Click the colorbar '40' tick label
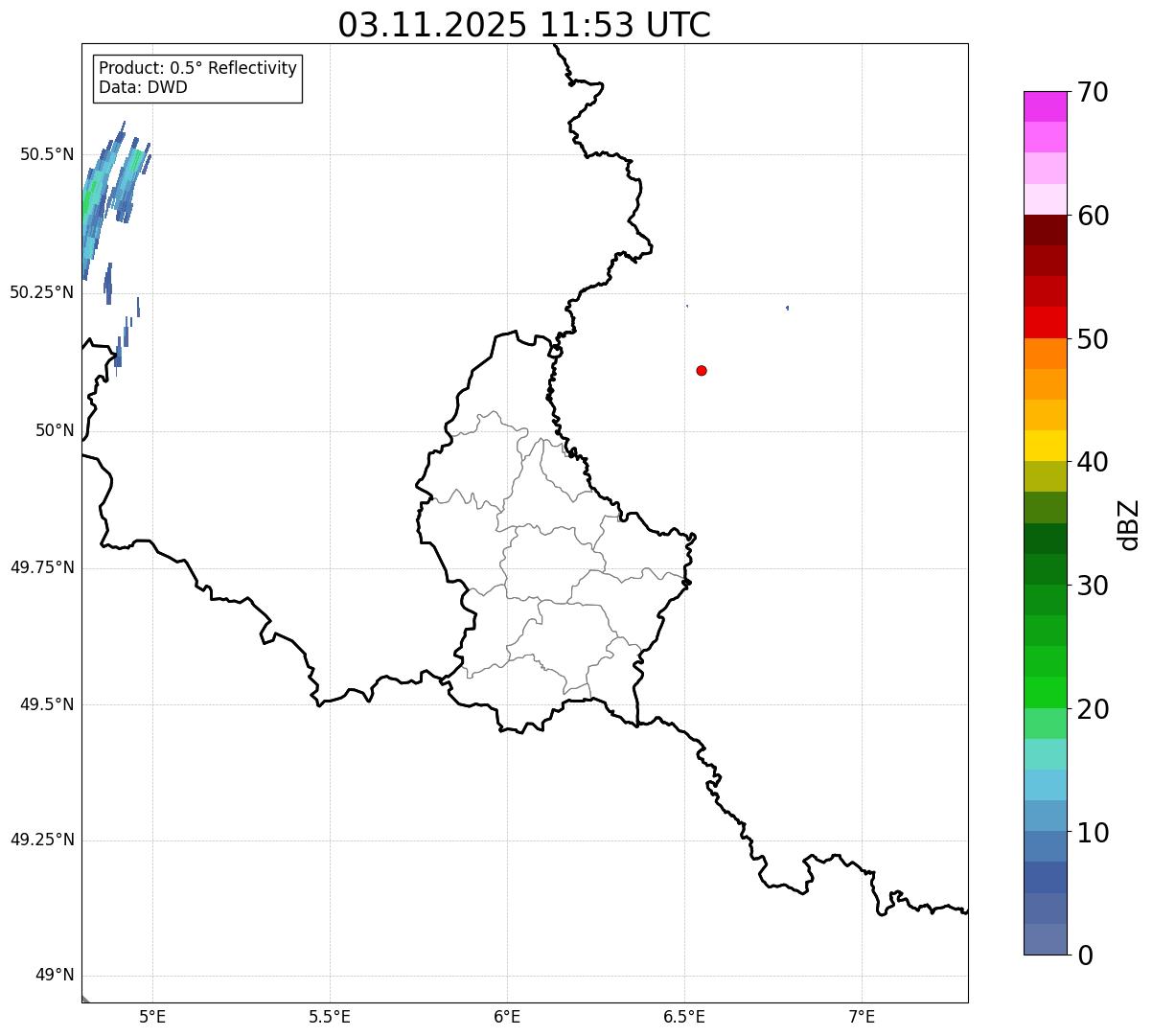The image size is (1152, 1036). [1093, 462]
